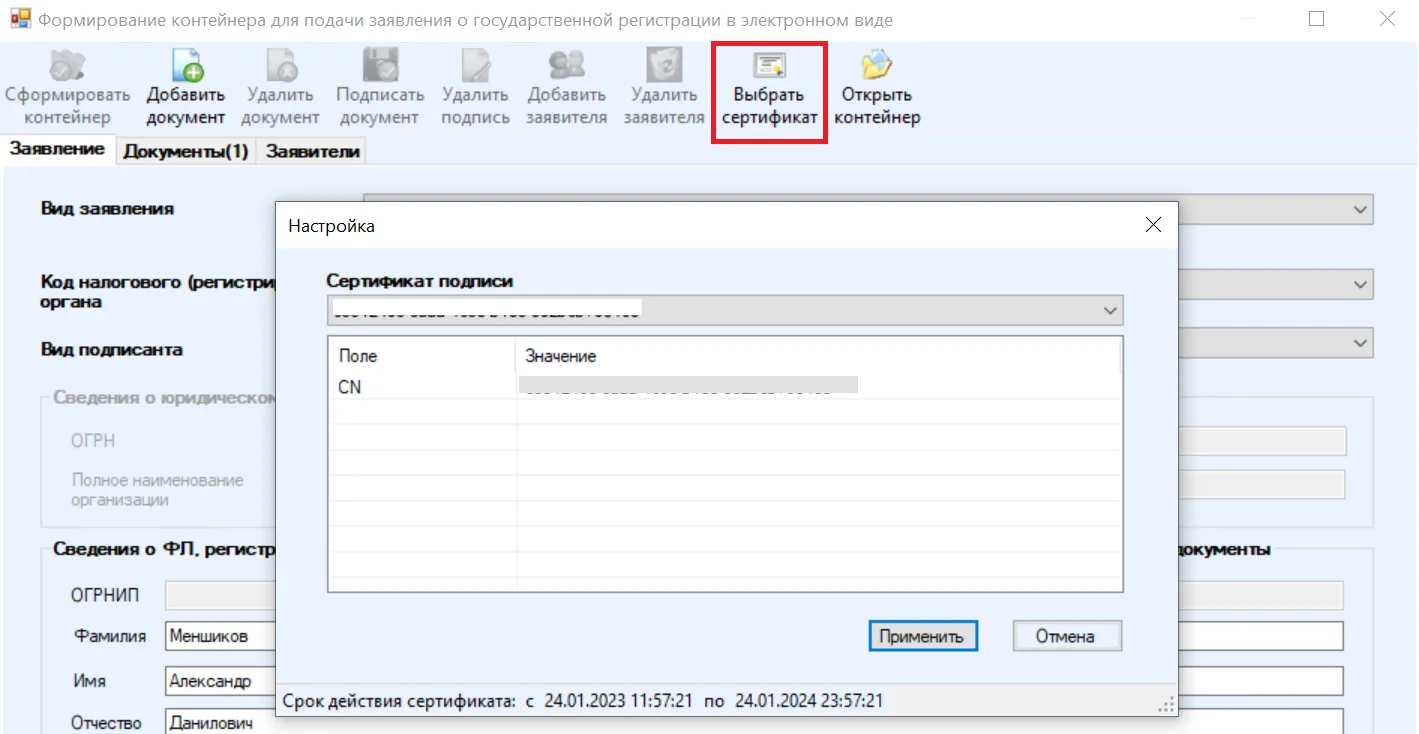
Task: Open the Код налогового органа dropdown
Action: tap(1359, 284)
